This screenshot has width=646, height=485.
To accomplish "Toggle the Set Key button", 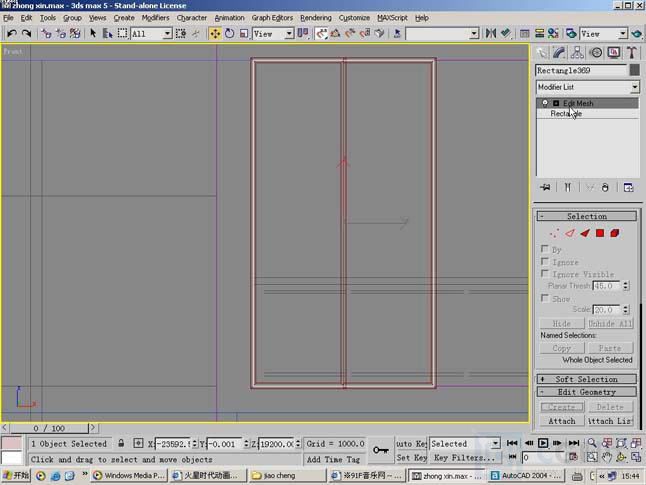I will [x=411, y=457].
